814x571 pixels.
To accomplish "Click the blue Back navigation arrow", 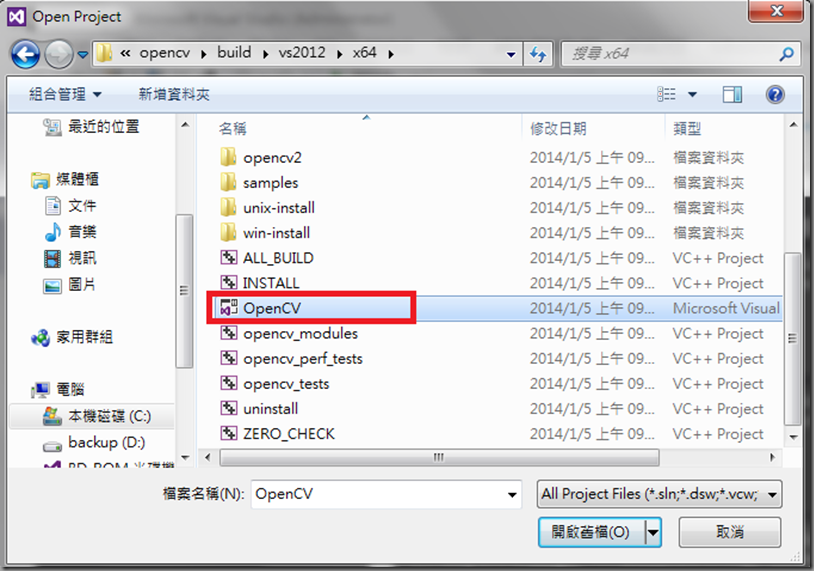I will [25, 54].
